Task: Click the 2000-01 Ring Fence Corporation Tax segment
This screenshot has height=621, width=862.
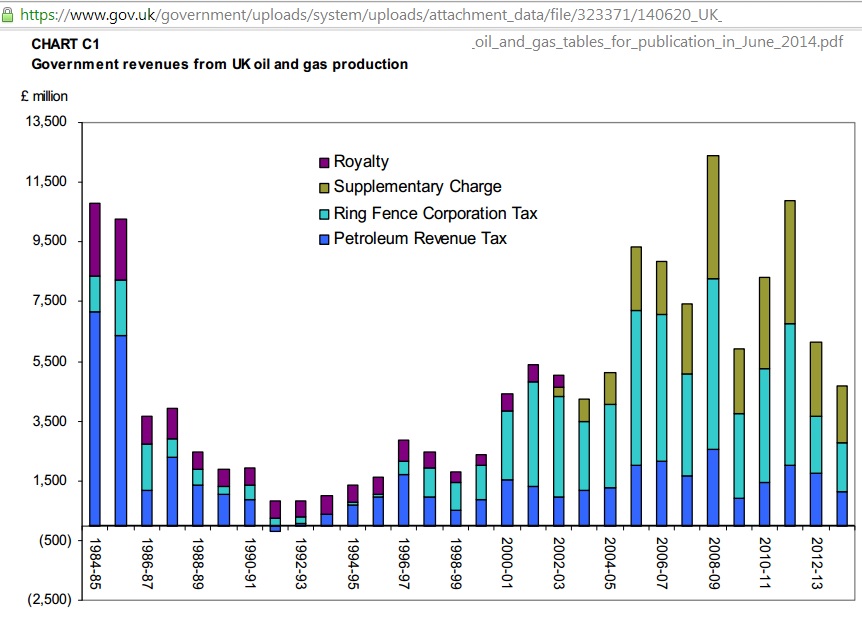Action: pyautogui.click(x=507, y=446)
